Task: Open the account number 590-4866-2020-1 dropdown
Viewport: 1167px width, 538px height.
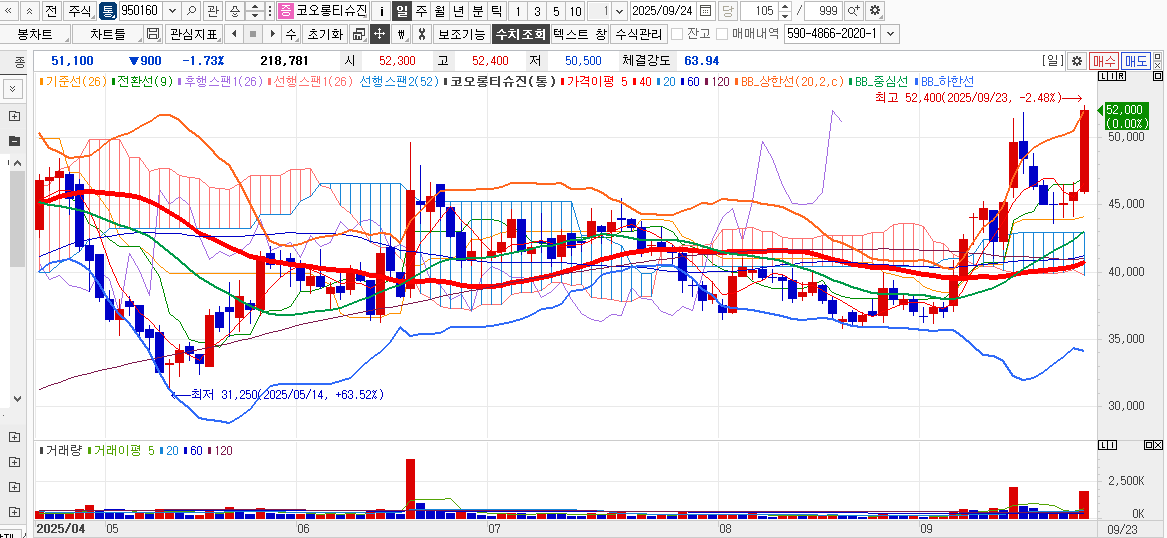Action: coord(891,34)
